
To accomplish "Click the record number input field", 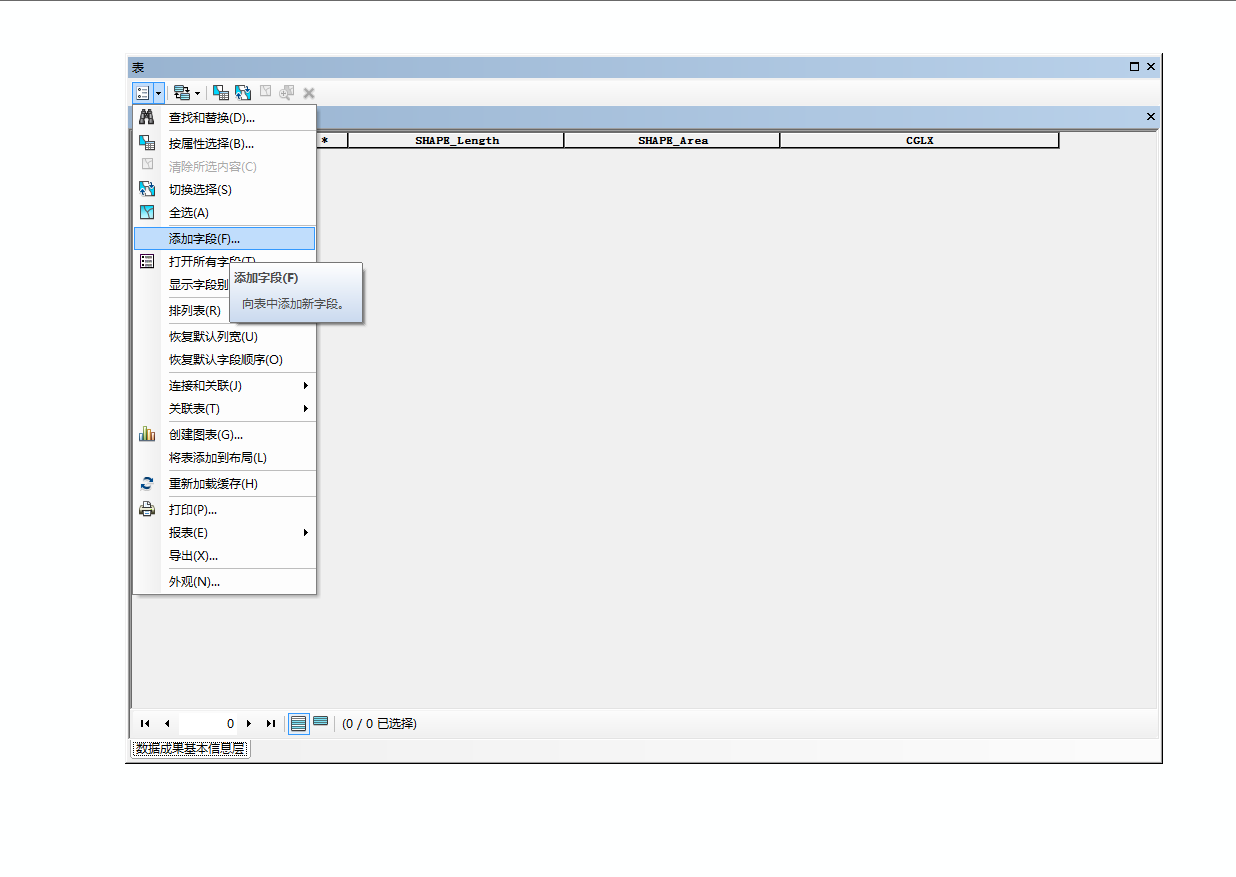I will point(208,723).
